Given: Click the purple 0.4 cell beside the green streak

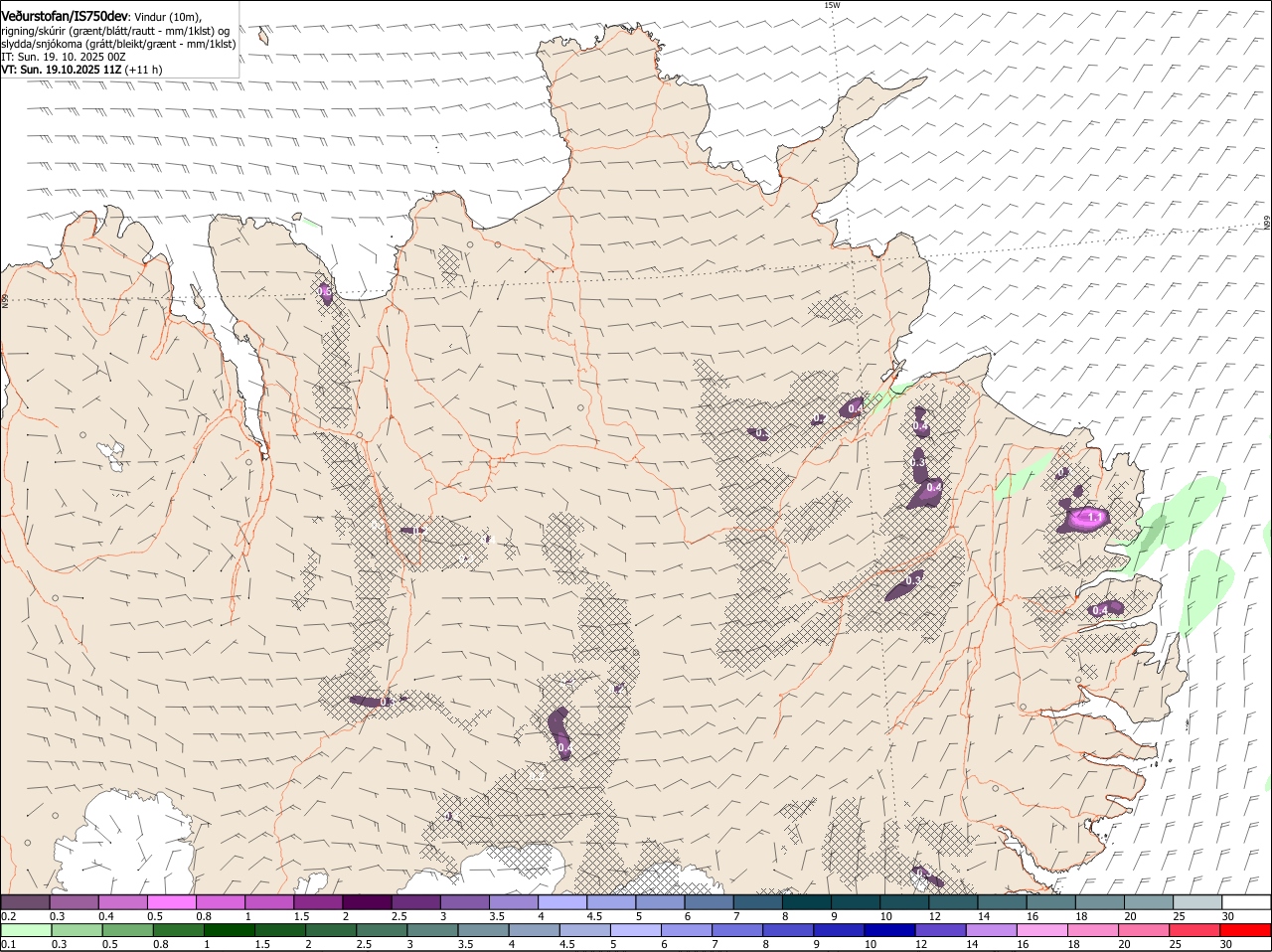Looking at the screenshot, I should 852,407.
